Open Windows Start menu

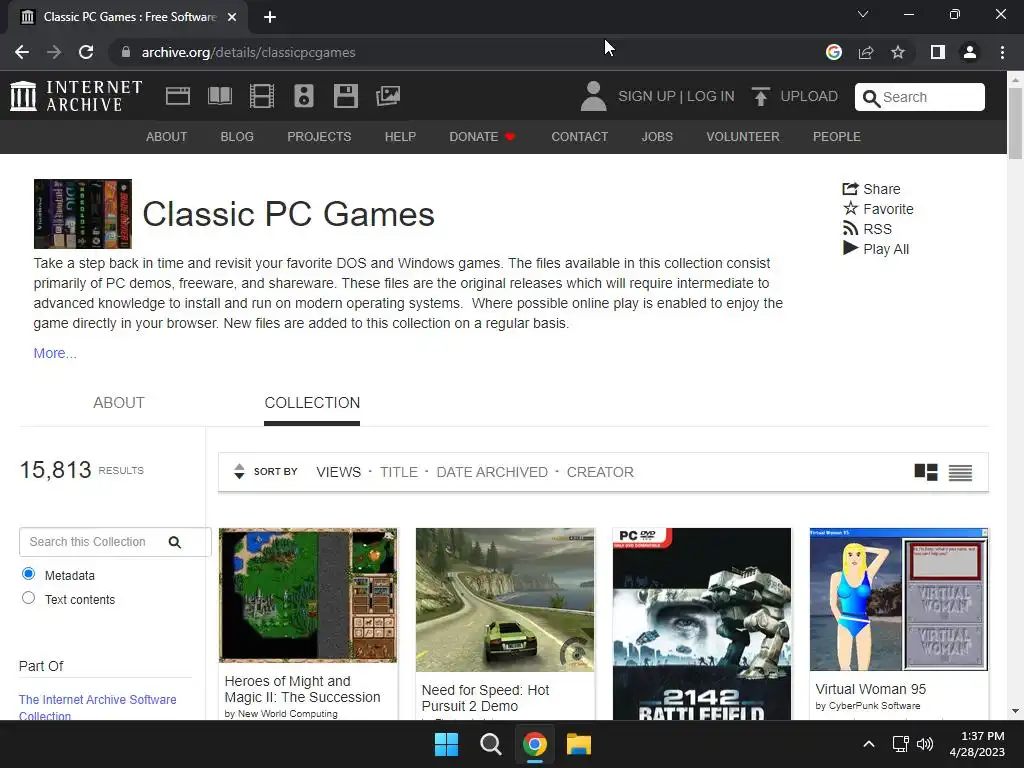click(447, 744)
